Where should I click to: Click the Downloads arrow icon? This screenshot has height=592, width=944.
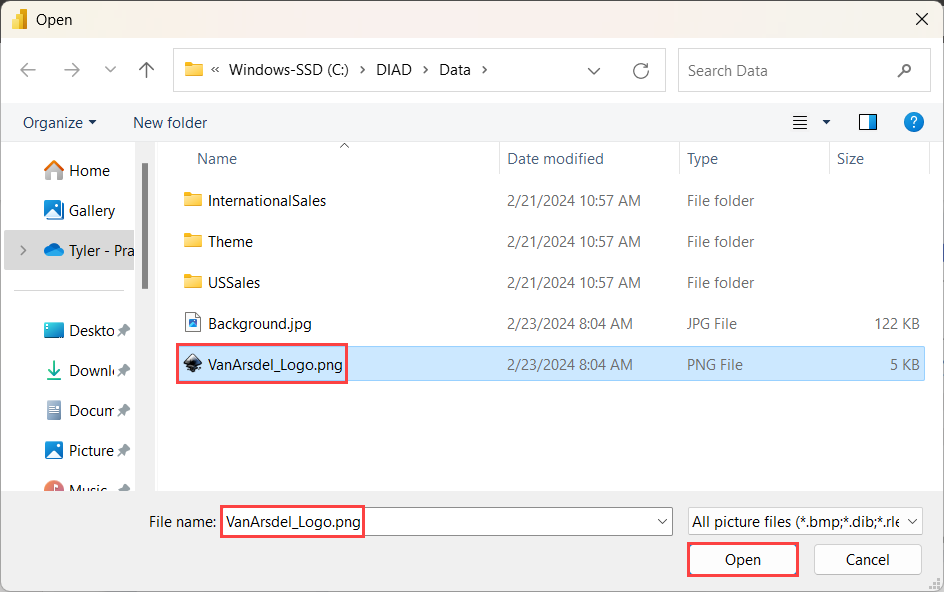point(54,370)
